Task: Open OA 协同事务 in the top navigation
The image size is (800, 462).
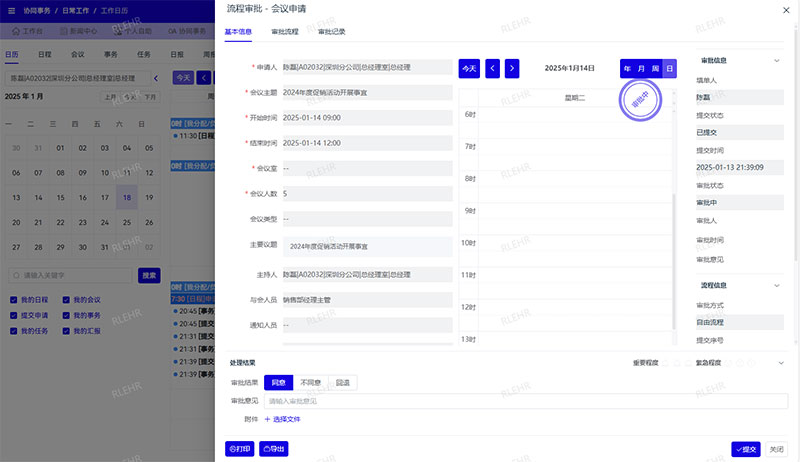Action: pyautogui.click(x=187, y=31)
